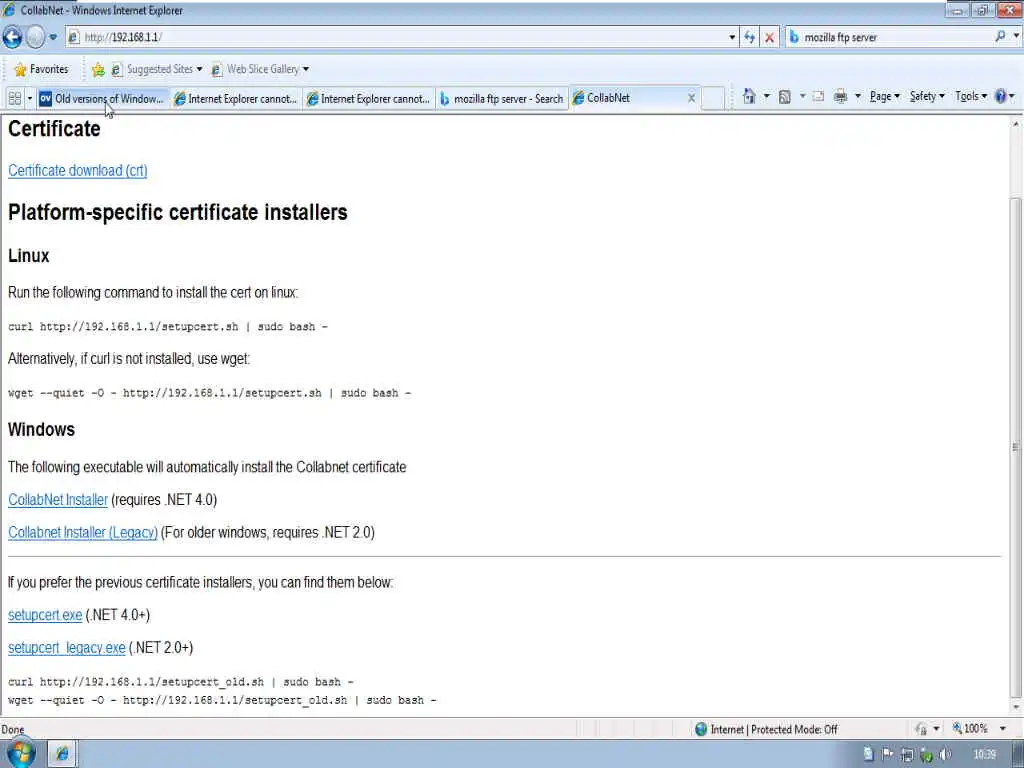1024x768 pixels.
Task: Expand the address bar autocomplete dropdown
Action: pyautogui.click(x=732, y=37)
